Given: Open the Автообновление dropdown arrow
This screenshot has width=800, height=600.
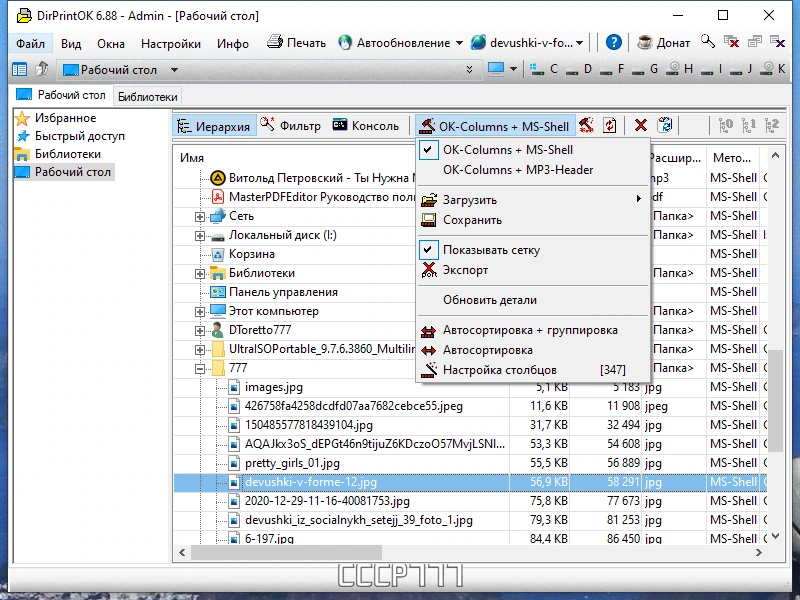Looking at the screenshot, I should pos(459,43).
